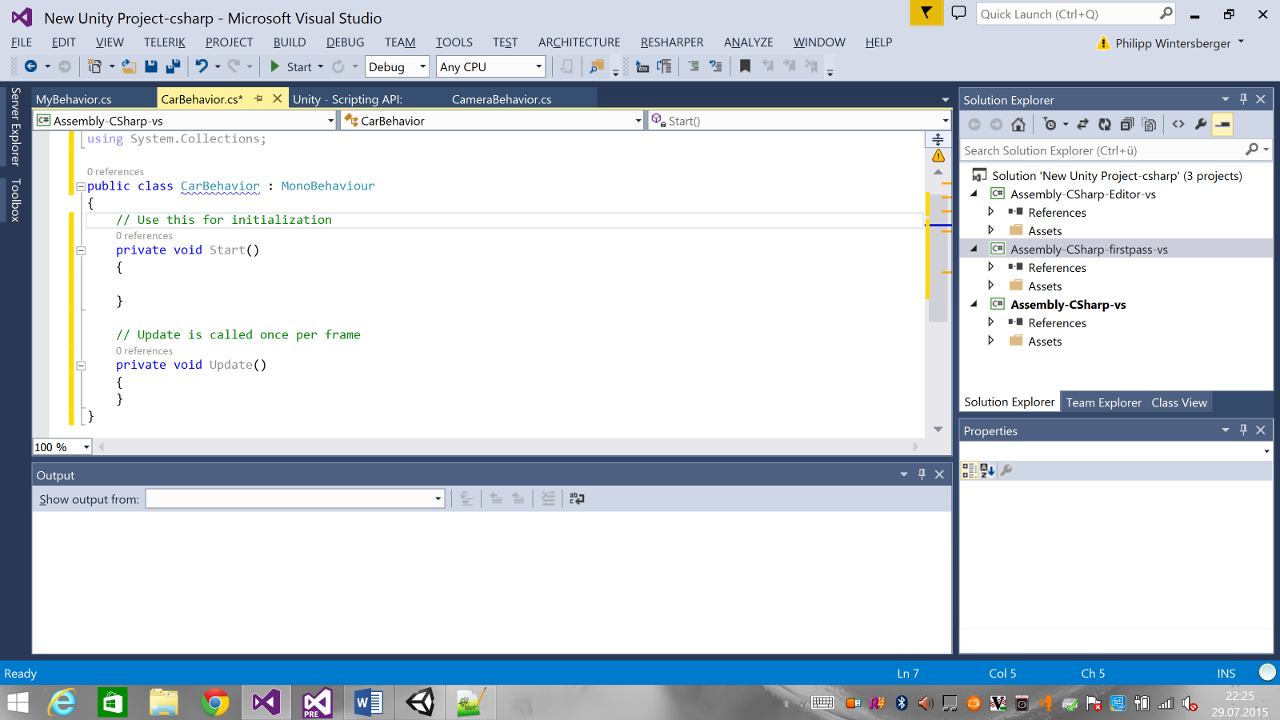Open the FILE menu
The width and height of the screenshot is (1280, 720).
point(21,42)
